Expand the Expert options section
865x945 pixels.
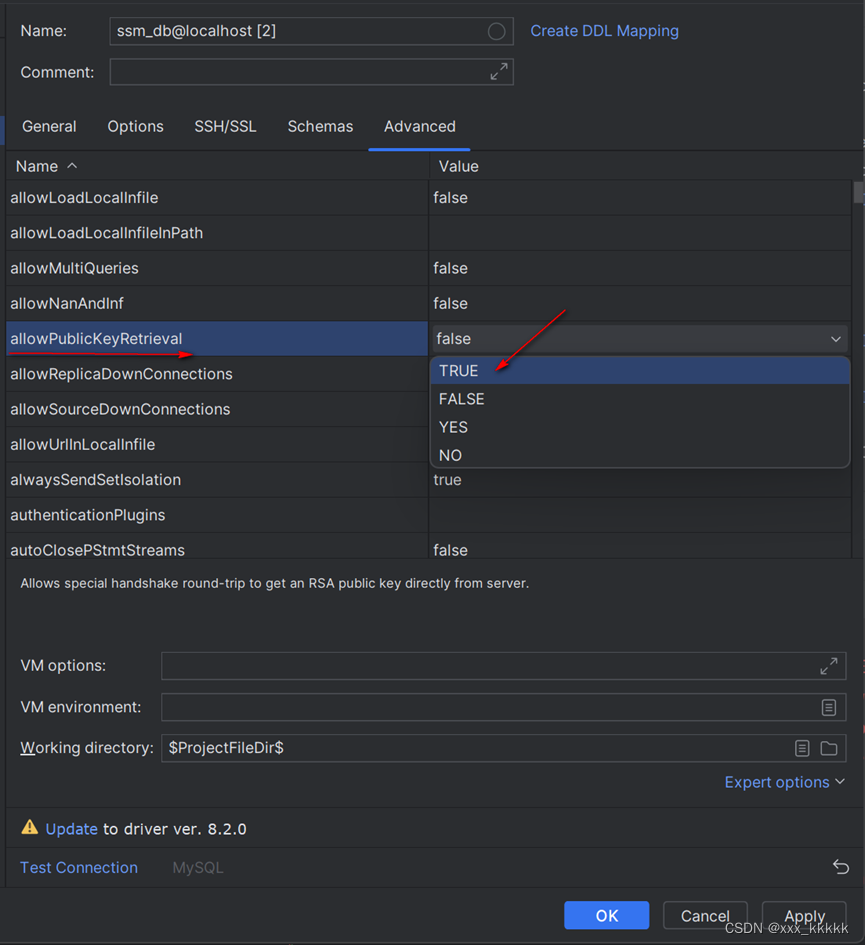[784, 782]
